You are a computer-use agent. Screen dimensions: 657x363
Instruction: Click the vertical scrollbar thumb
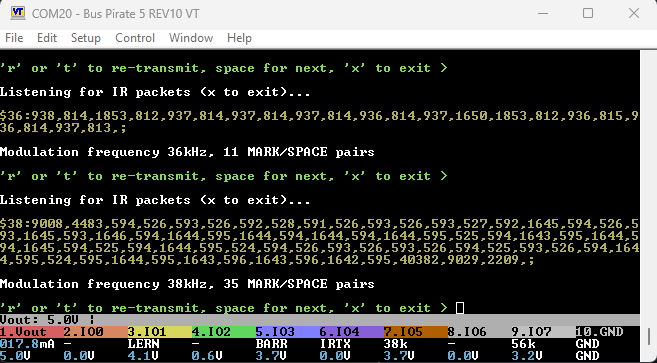[649, 336]
